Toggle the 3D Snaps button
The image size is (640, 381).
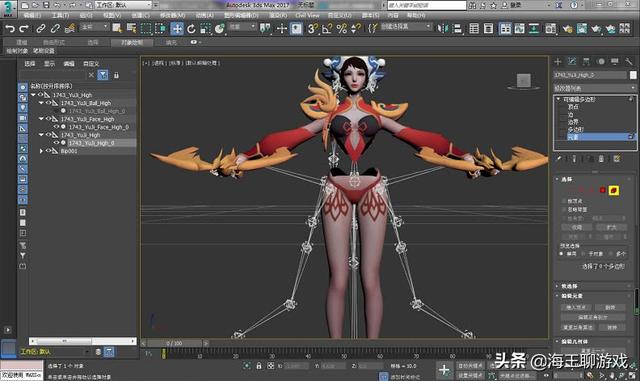[313, 29]
